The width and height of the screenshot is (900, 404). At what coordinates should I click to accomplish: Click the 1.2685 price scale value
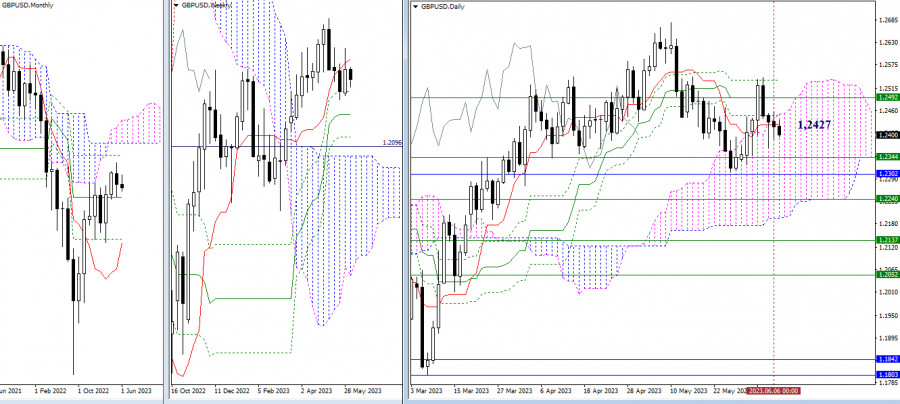887,20
